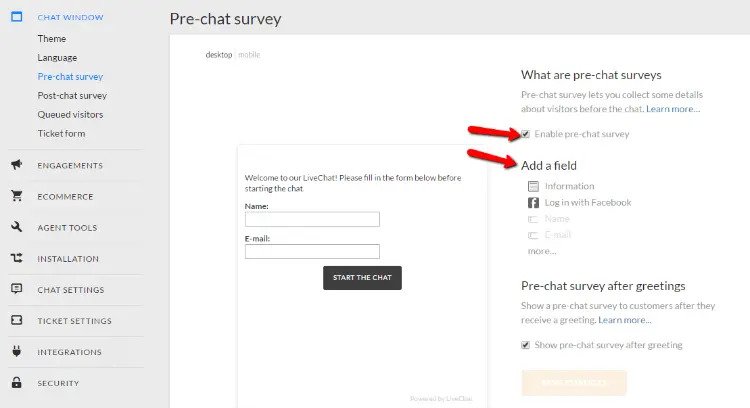Open Chat Settings via the speech bubble icon
The image size is (750, 408).
click(17, 289)
